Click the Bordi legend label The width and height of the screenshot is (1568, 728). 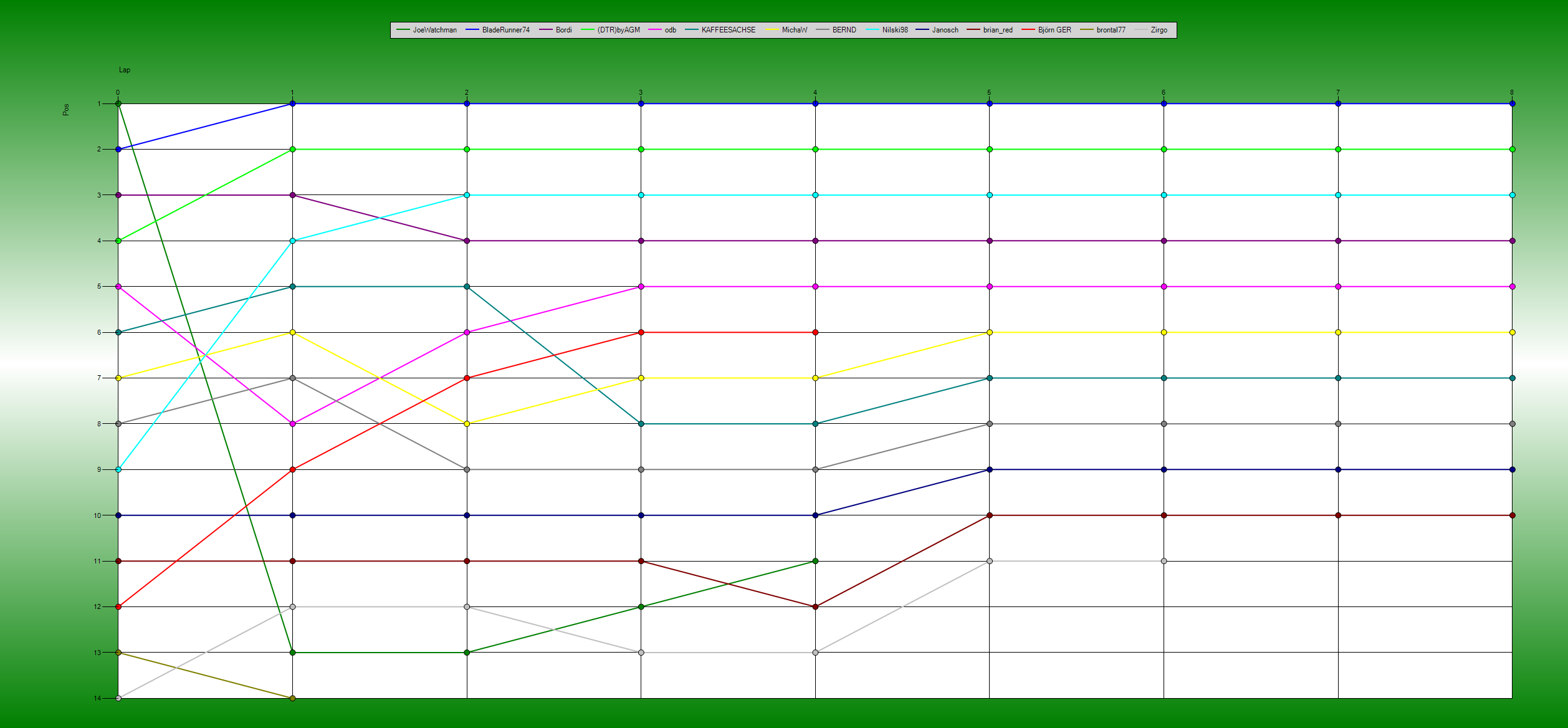click(x=563, y=30)
